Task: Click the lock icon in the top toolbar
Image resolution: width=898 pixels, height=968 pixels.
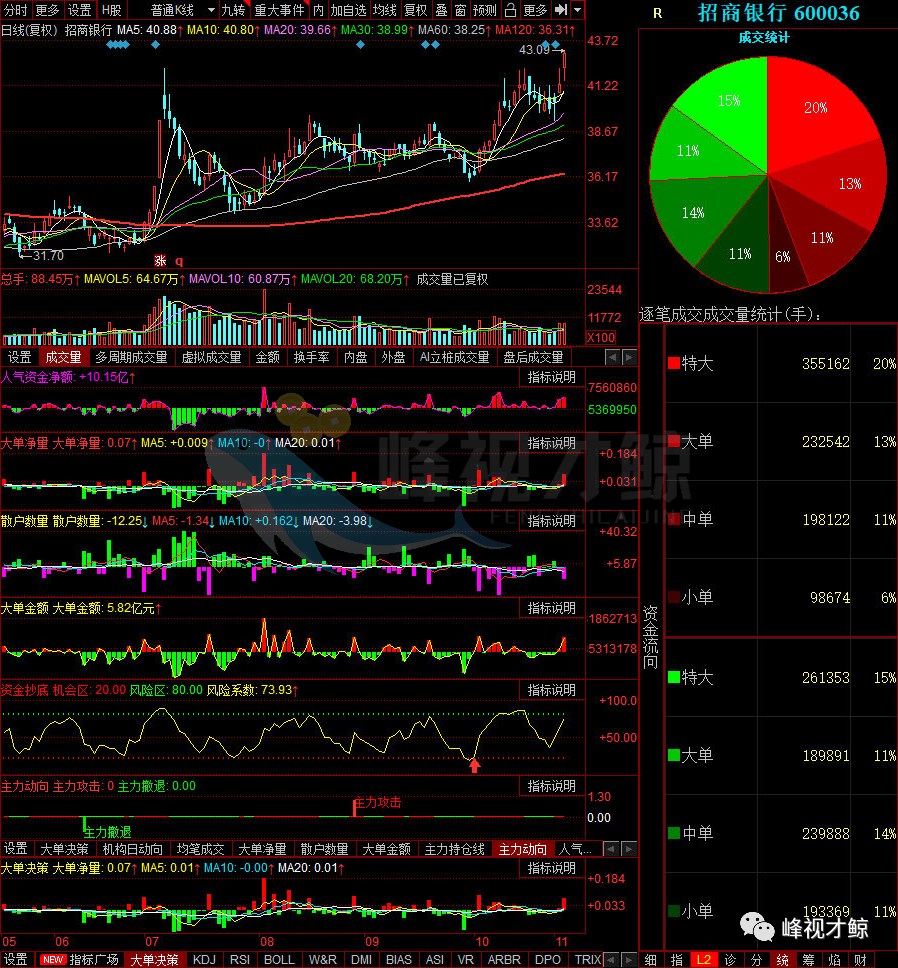Action: point(510,10)
